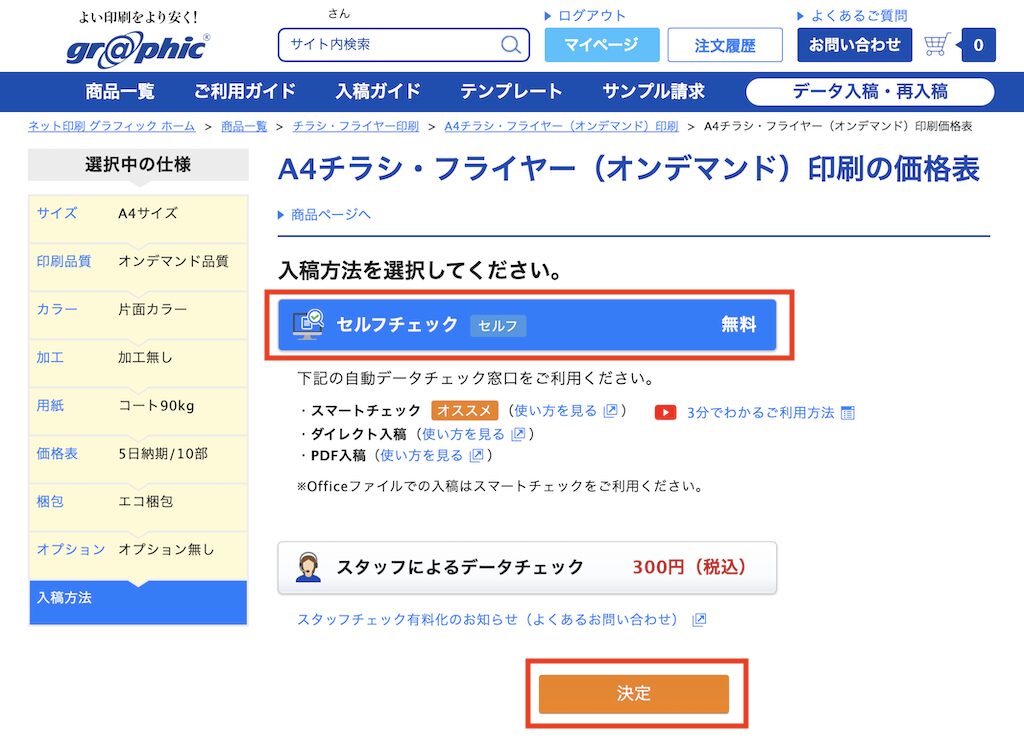1024x754 pixels.
Task: Click the search magnifier icon
Action: click(x=510, y=45)
